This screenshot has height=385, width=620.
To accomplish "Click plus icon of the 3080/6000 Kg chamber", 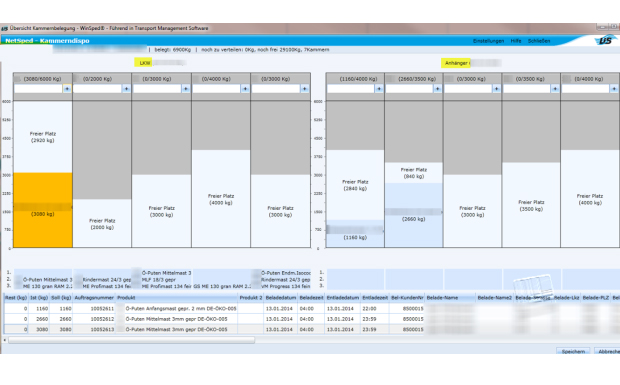I will coord(67,89).
